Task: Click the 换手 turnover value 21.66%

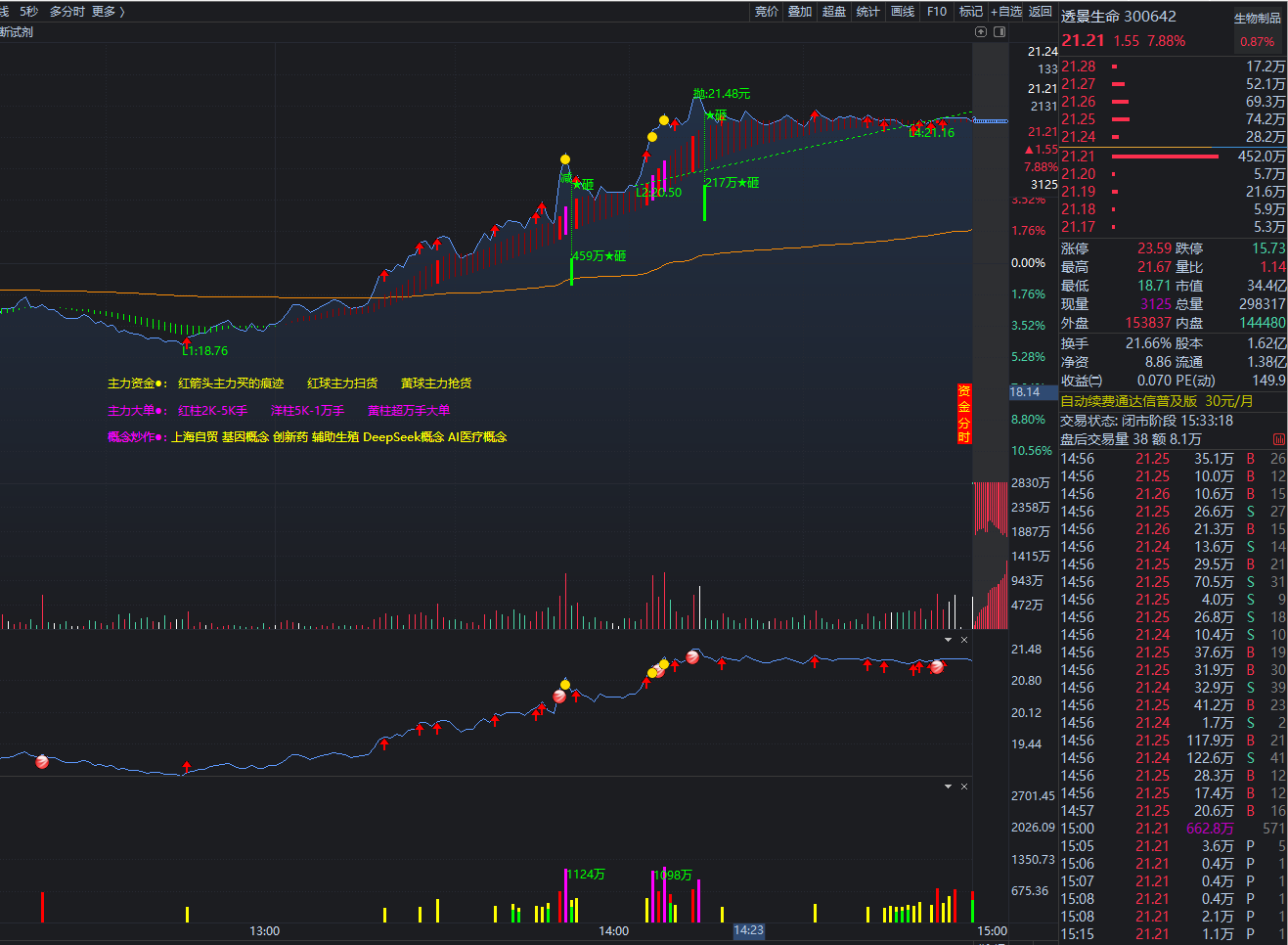Action: click(x=1148, y=343)
